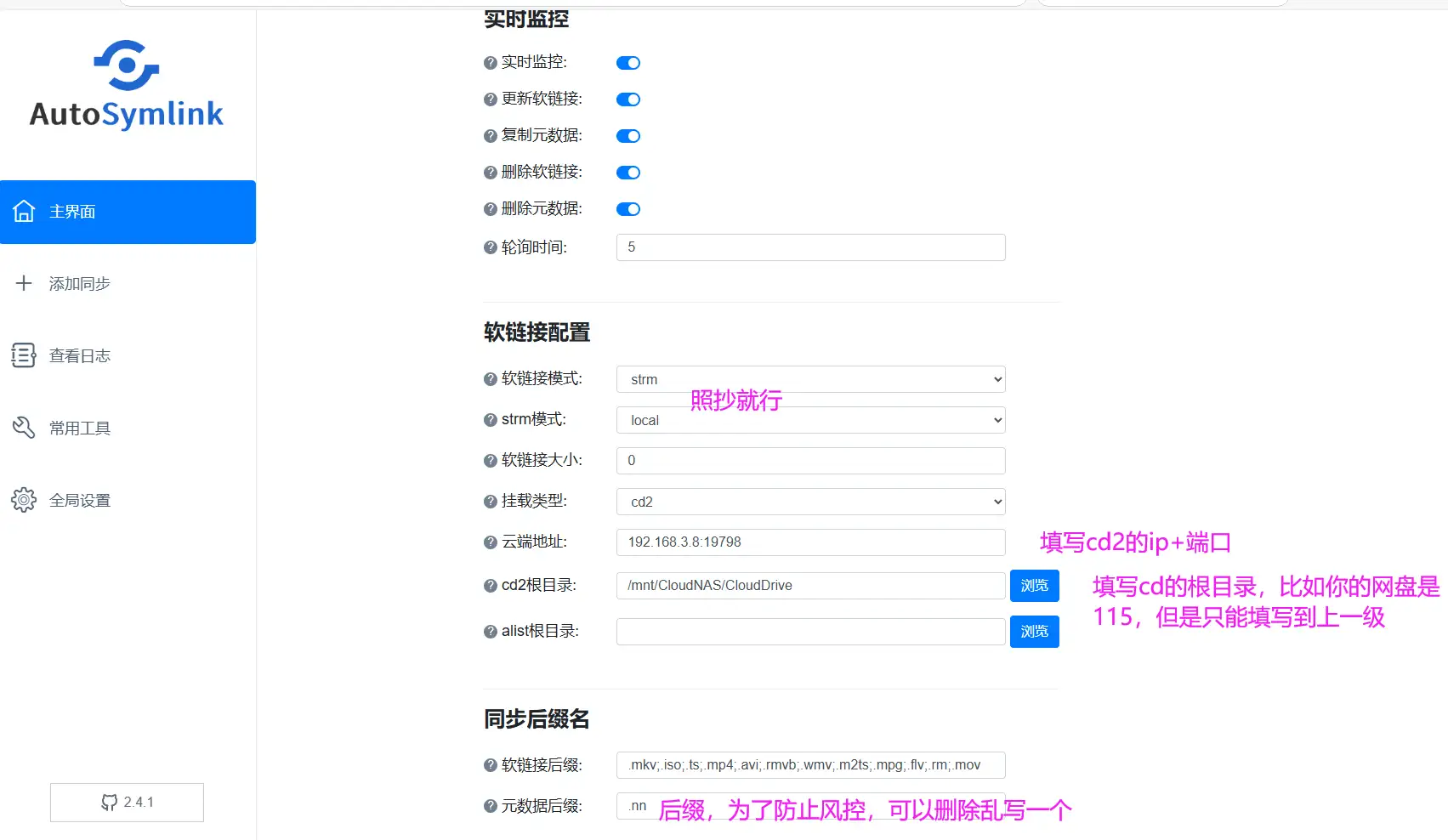Turn off the 更新软链接 switch
Screen dimensions: 1448x840
pos(627,99)
